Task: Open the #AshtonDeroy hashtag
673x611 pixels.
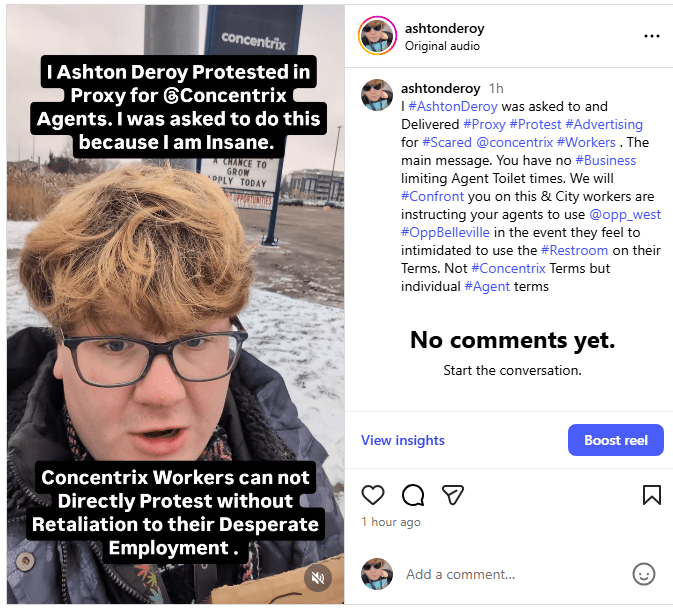Action: (453, 106)
